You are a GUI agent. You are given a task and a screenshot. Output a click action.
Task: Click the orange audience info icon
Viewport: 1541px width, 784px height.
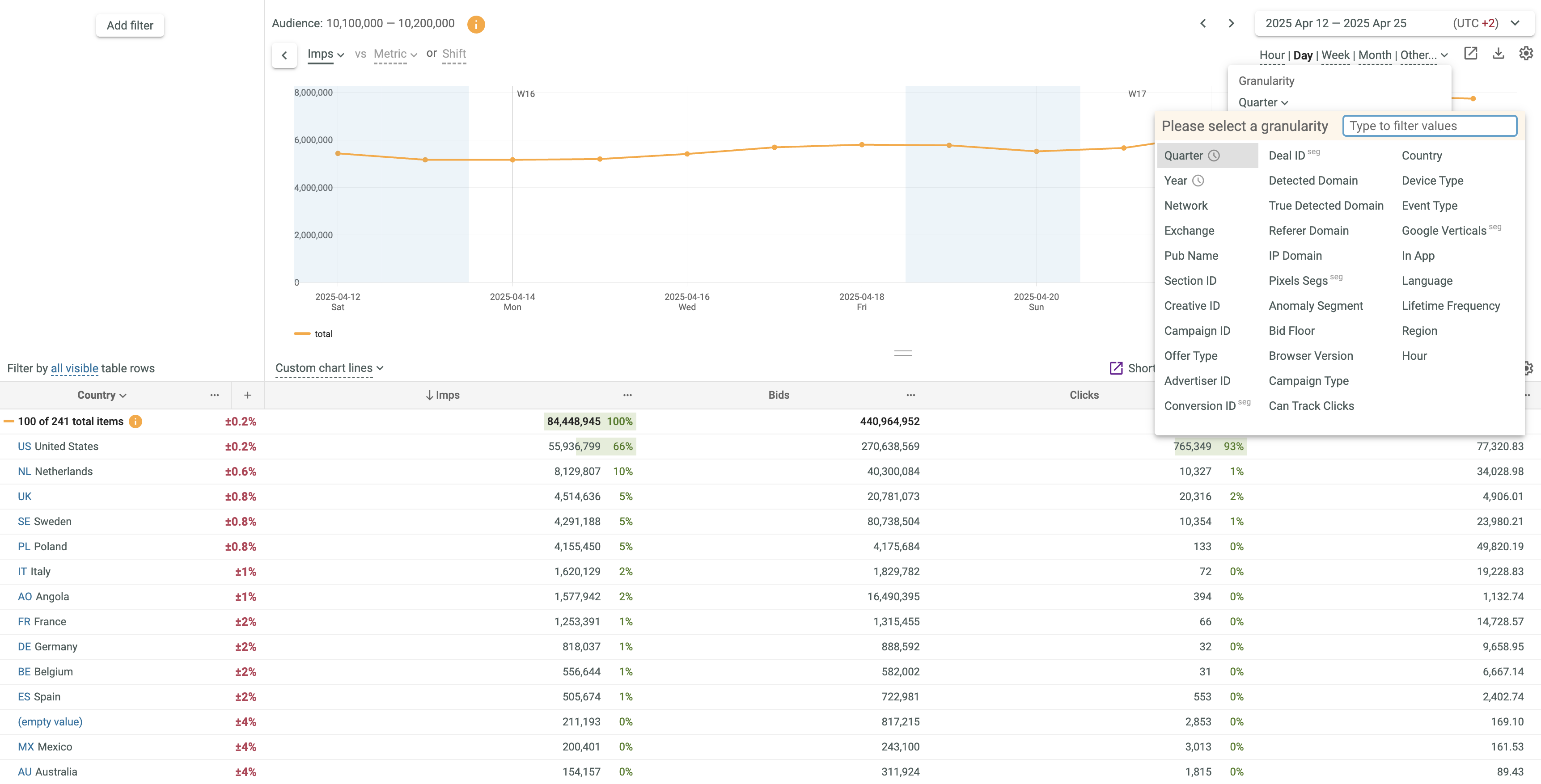475,24
